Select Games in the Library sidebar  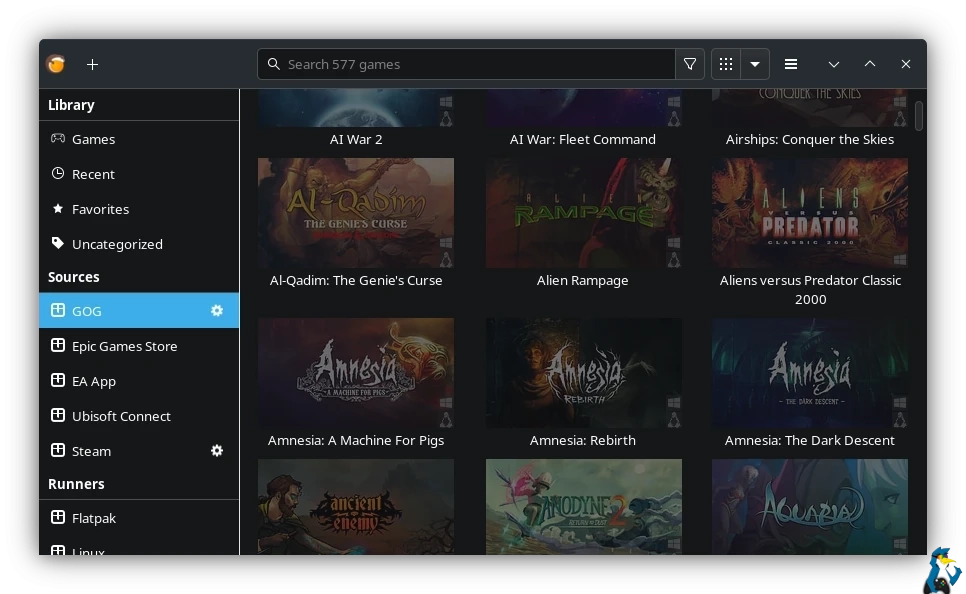[93, 139]
